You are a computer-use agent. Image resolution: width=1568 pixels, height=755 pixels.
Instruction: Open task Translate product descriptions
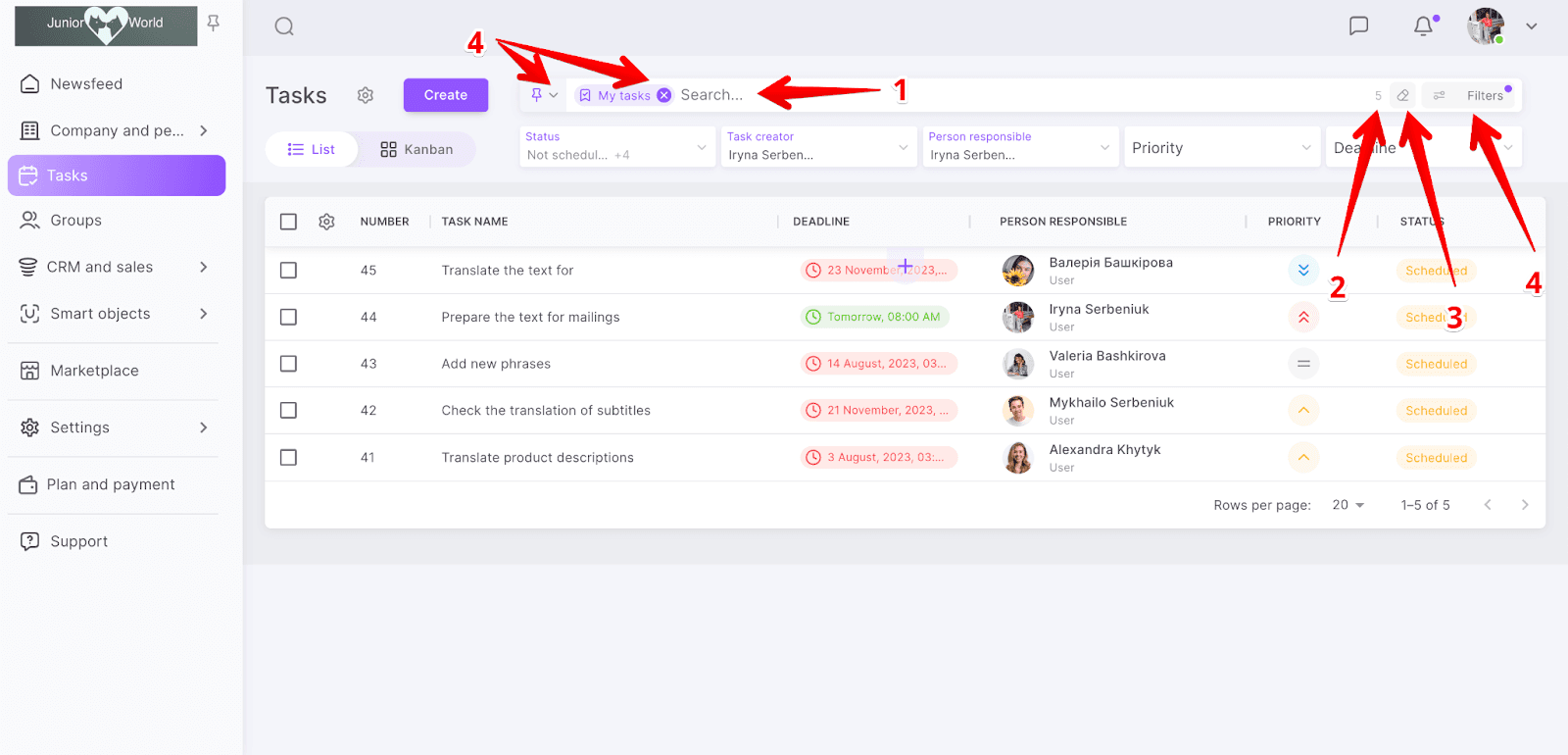[x=537, y=458]
